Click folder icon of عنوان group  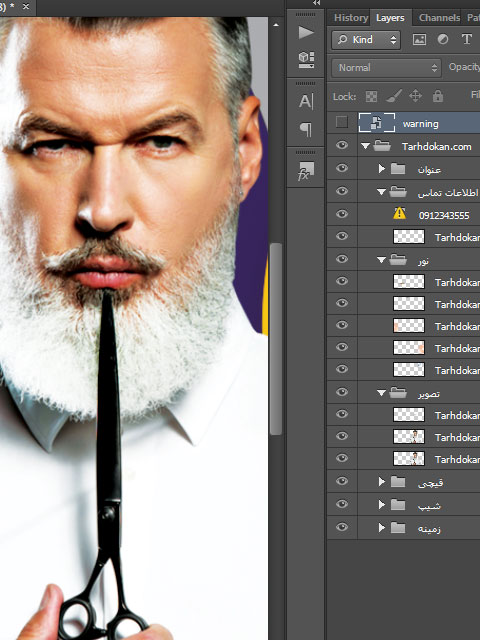click(x=398, y=169)
